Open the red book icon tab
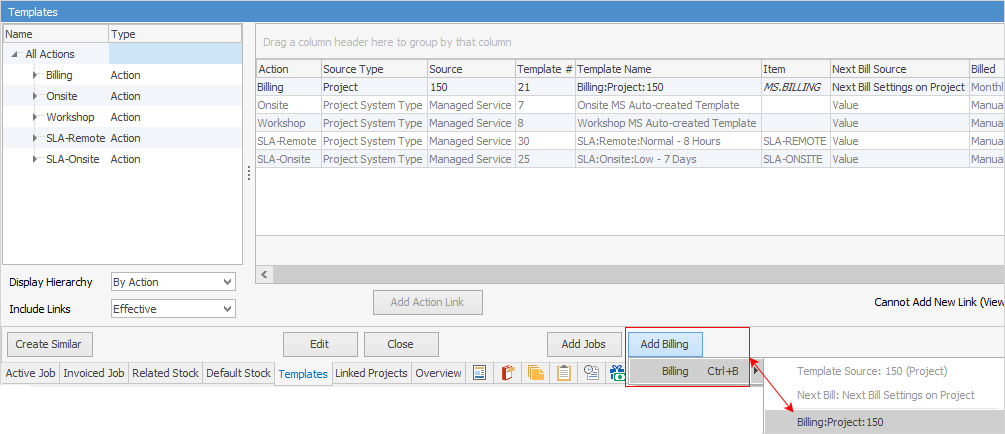This screenshot has width=1005, height=434. pyautogui.click(x=508, y=373)
